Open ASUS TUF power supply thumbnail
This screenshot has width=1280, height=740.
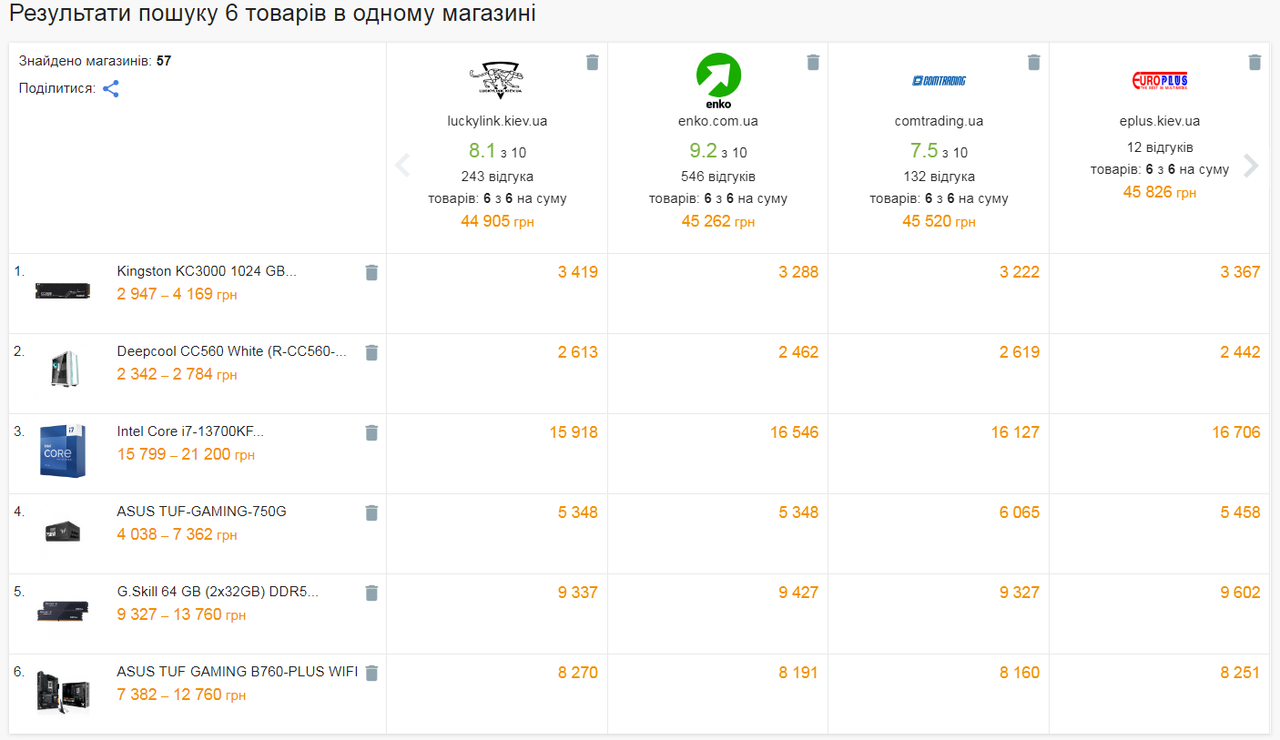[x=63, y=531]
